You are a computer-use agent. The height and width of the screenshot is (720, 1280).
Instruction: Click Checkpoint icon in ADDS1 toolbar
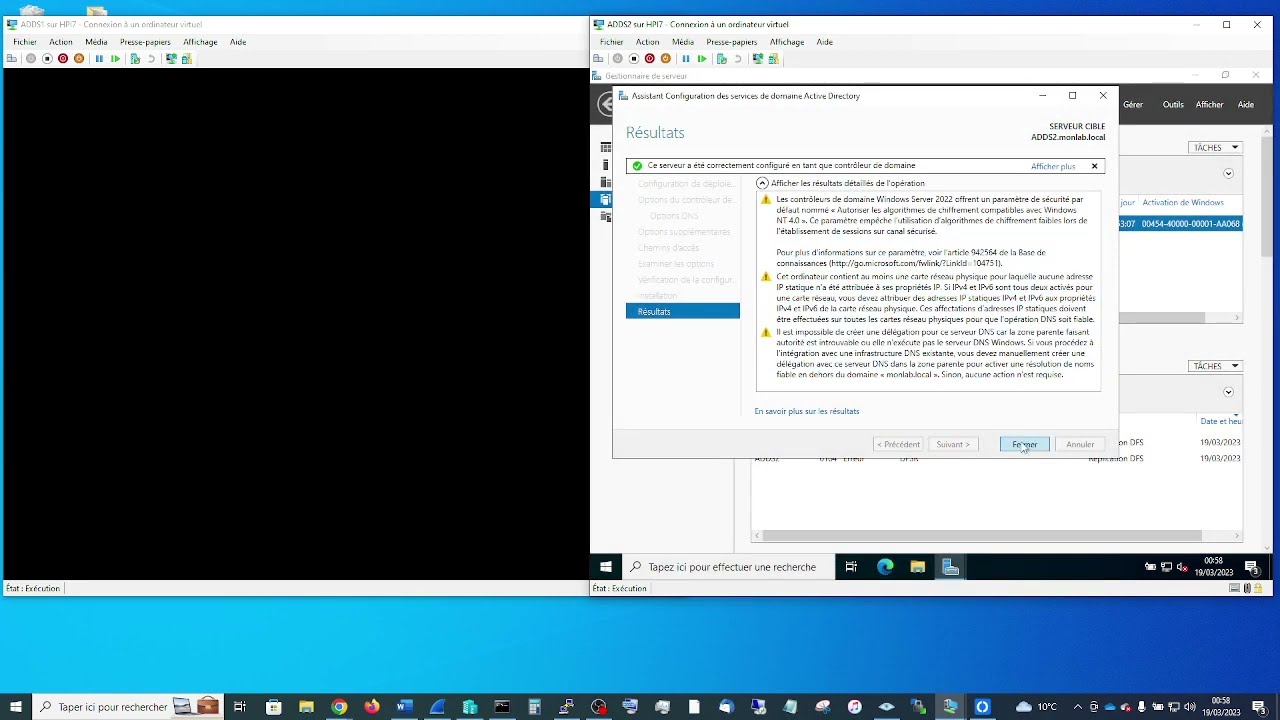tap(135, 59)
